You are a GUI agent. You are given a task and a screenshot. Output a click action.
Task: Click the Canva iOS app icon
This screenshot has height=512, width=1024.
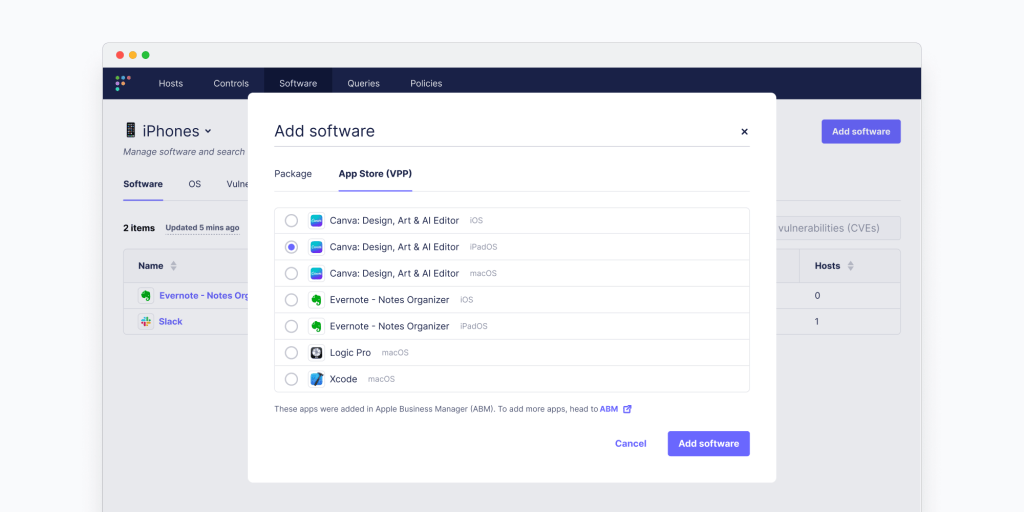pyautogui.click(x=316, y=220)
